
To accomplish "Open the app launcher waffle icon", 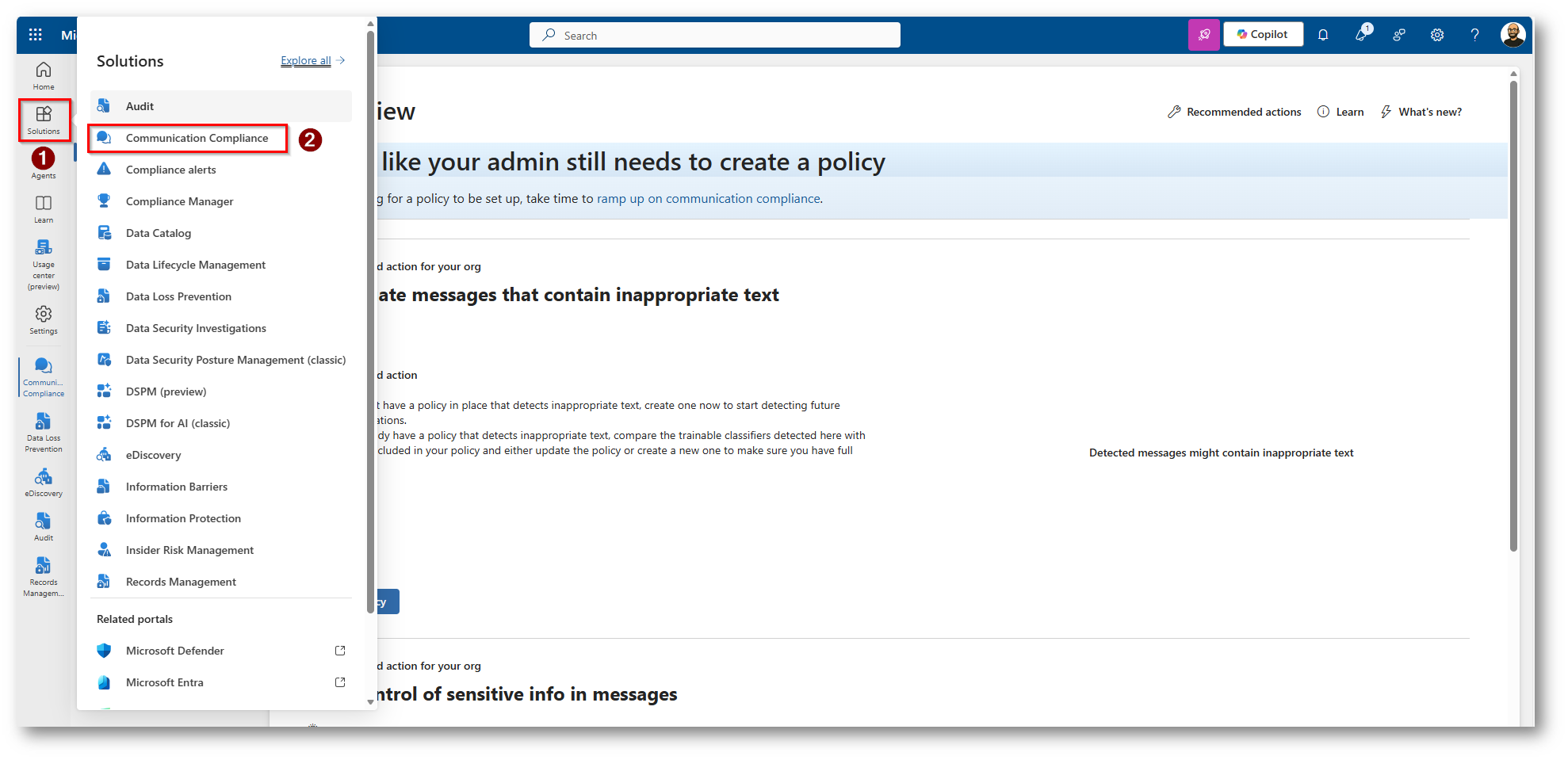I will point(35,35).
